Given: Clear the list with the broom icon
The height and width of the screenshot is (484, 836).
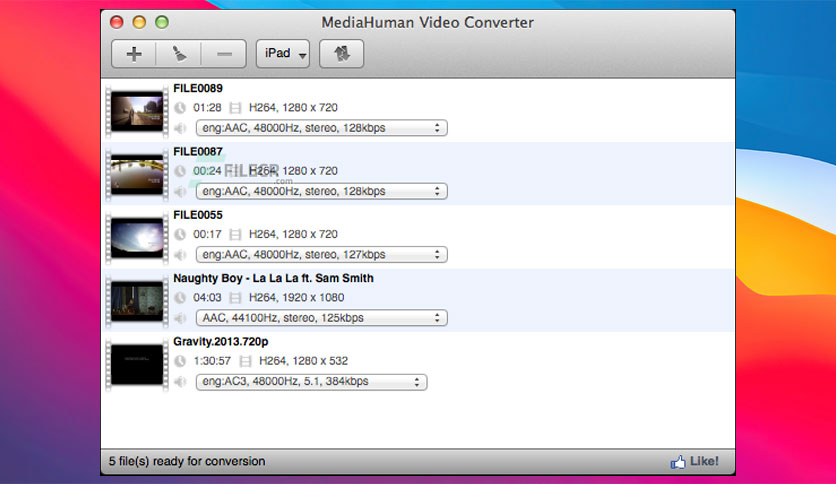Looking at the screenshot, I should coord(179,54).
